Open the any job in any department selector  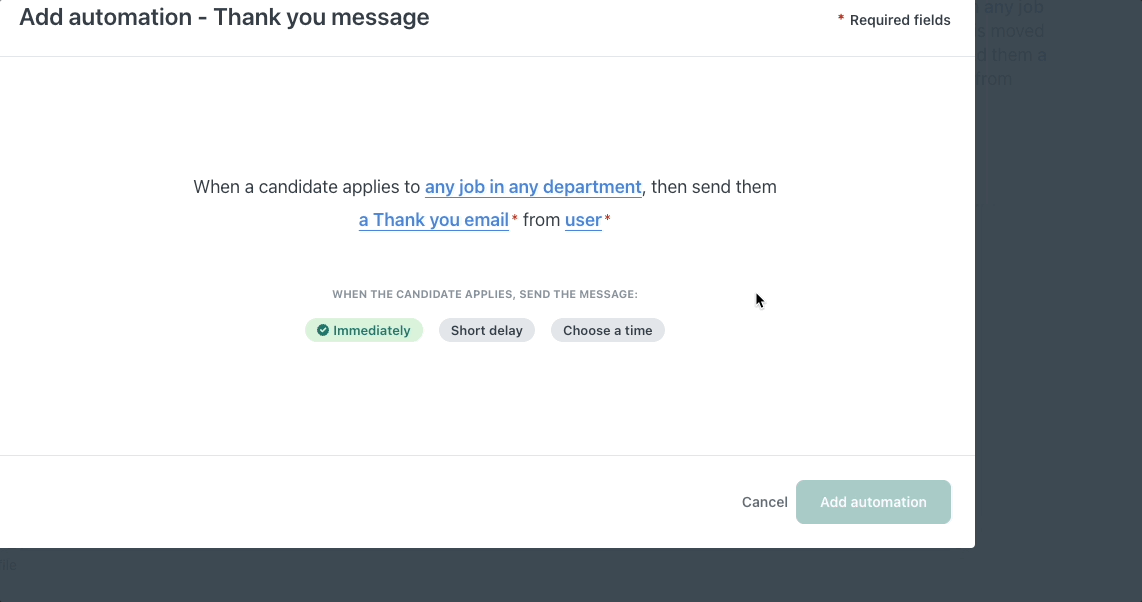(x=533, y=187)
